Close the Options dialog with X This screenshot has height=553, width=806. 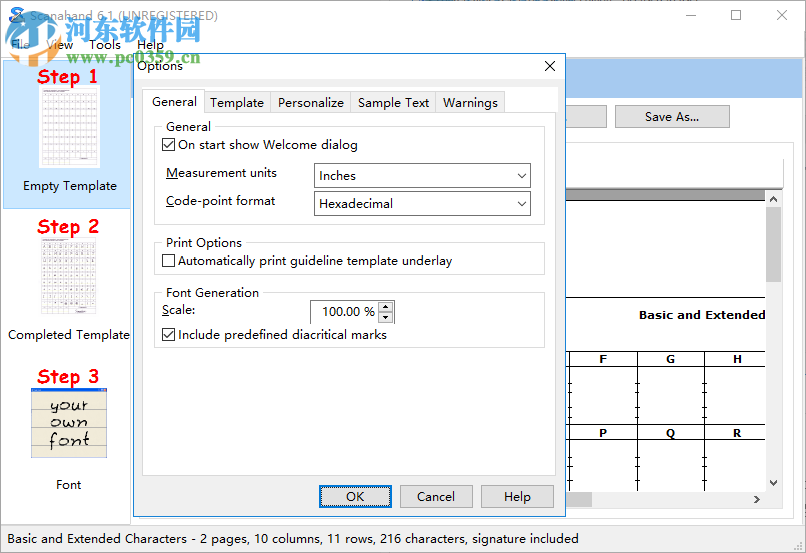click(x=550, y=66)
